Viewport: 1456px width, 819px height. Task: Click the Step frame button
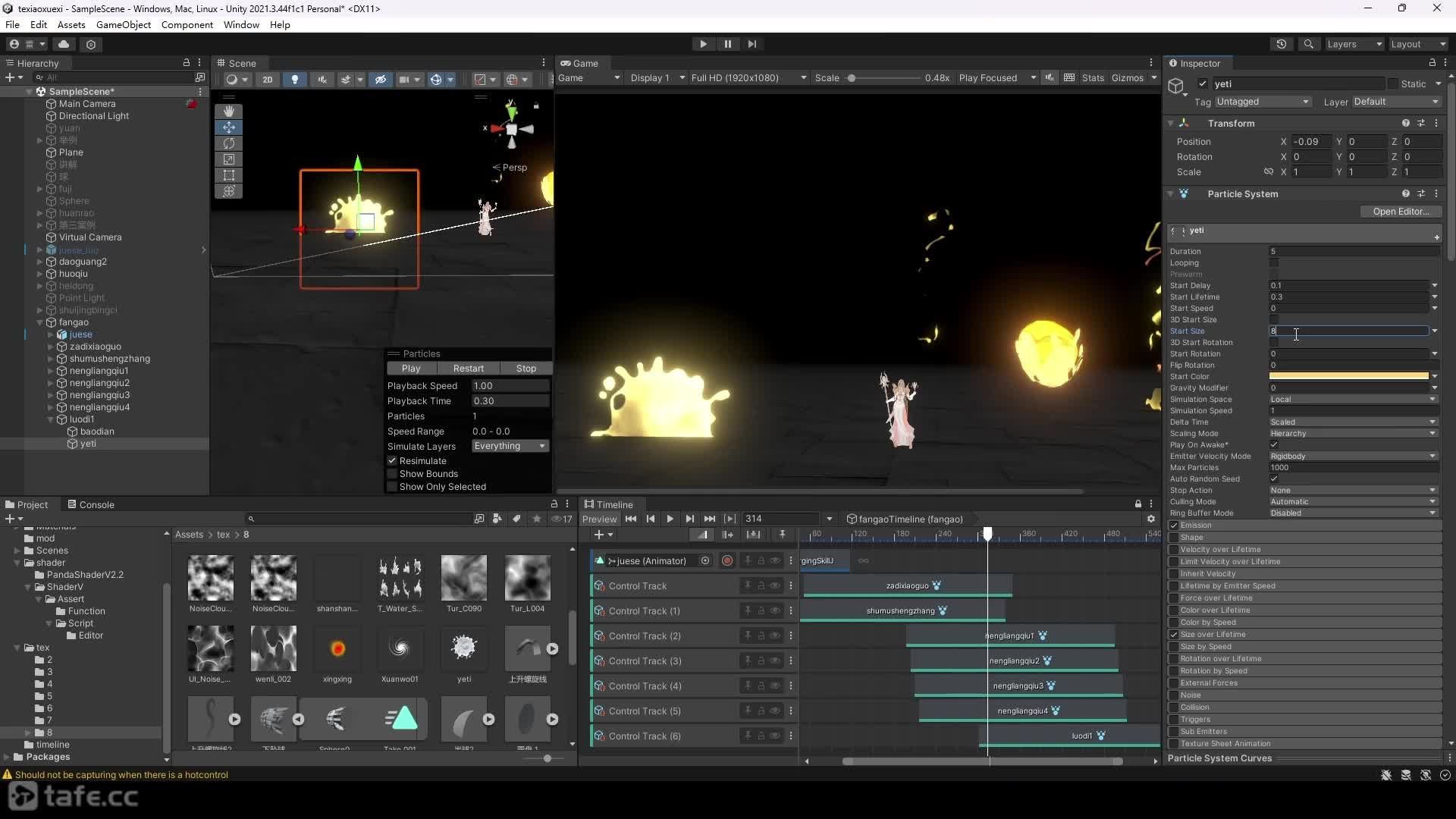(752, 44)
